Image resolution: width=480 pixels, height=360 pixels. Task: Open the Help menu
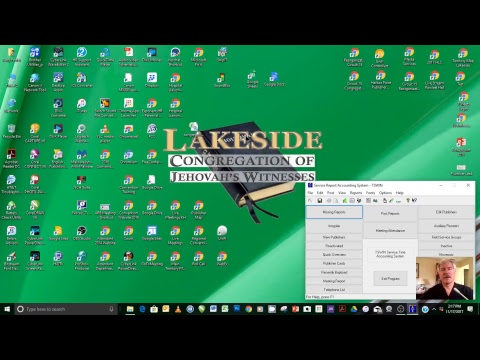[400, 193]
